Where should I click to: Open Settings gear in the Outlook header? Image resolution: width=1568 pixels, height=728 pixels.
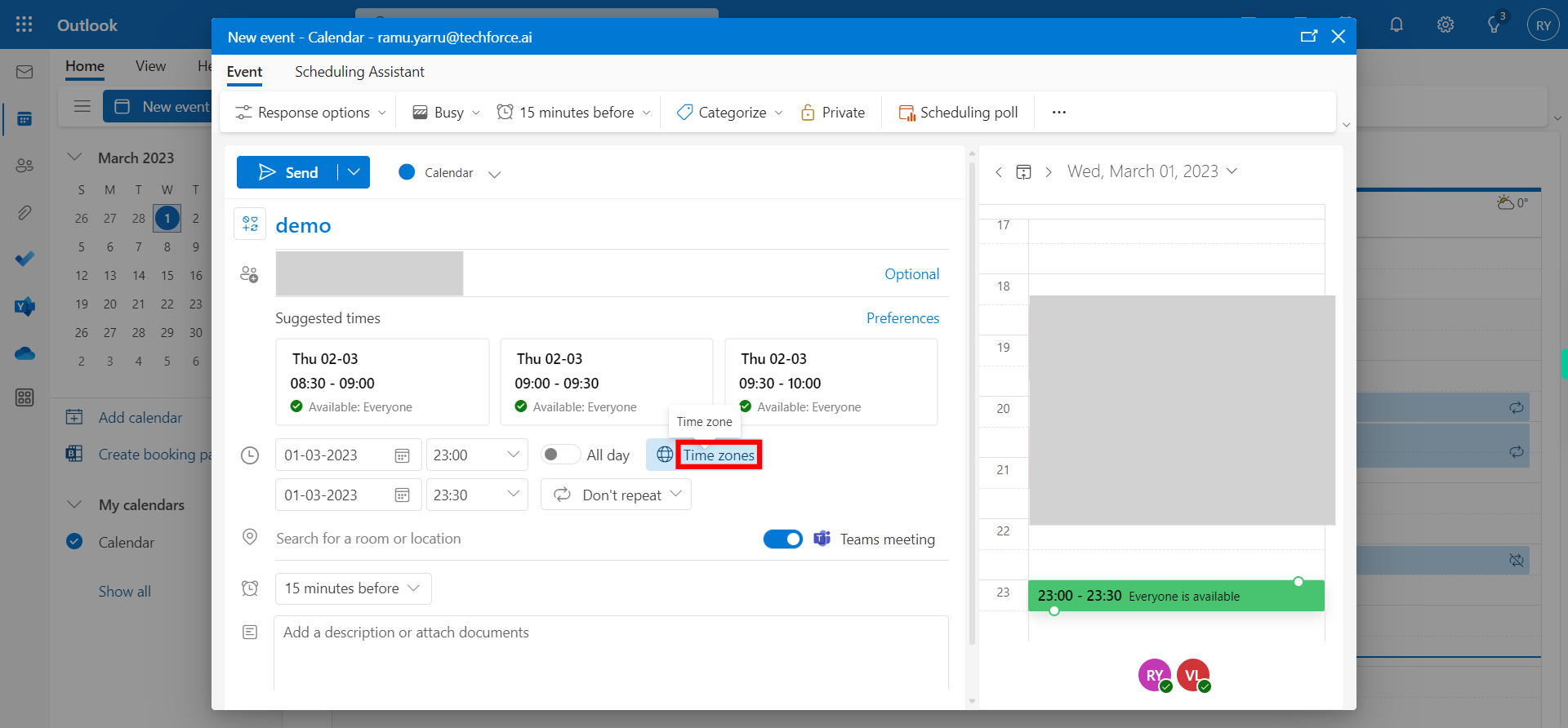tap(1445, 24)
